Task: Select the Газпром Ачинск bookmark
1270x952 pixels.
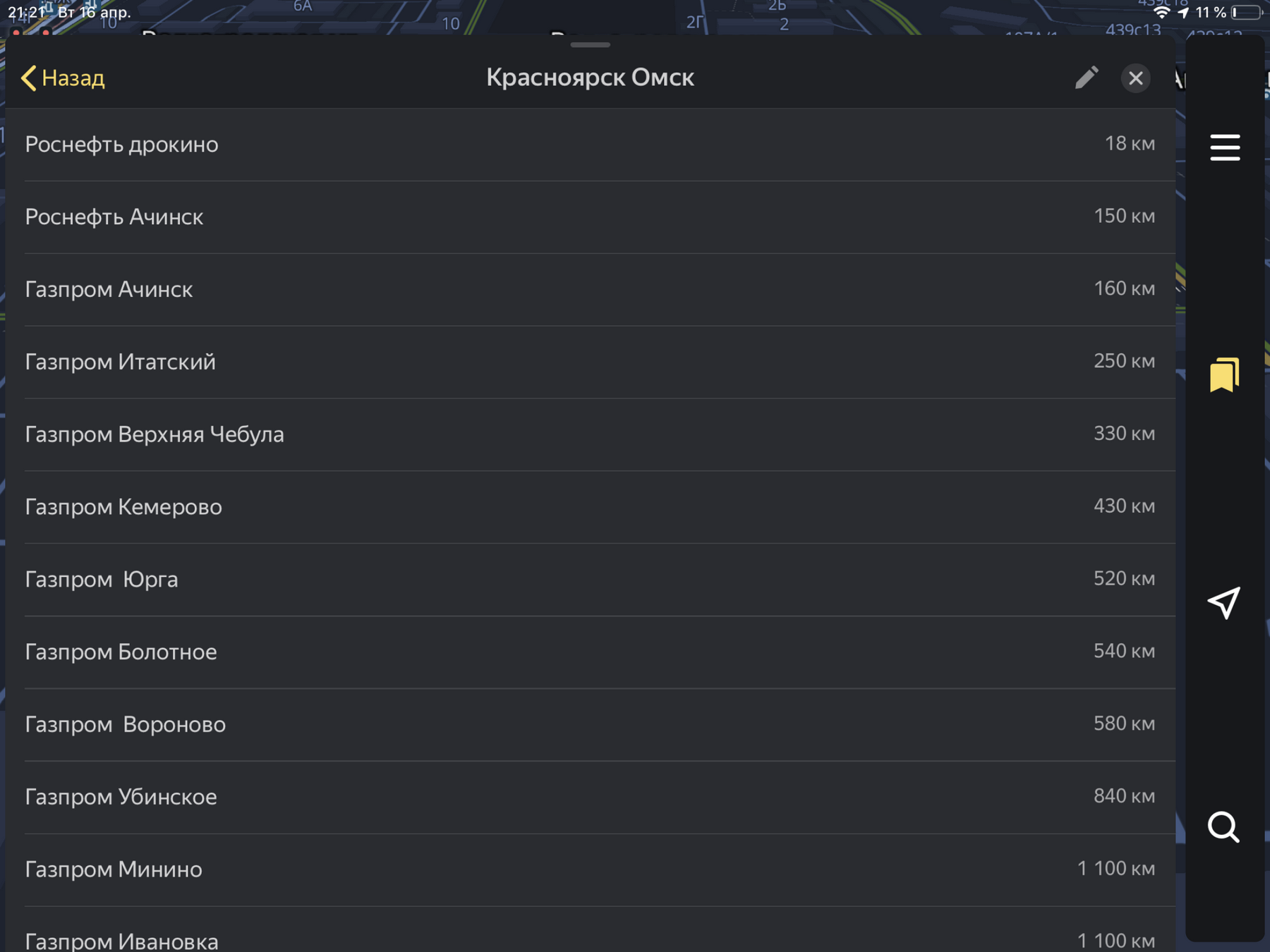Action: [x=590, y=290]
